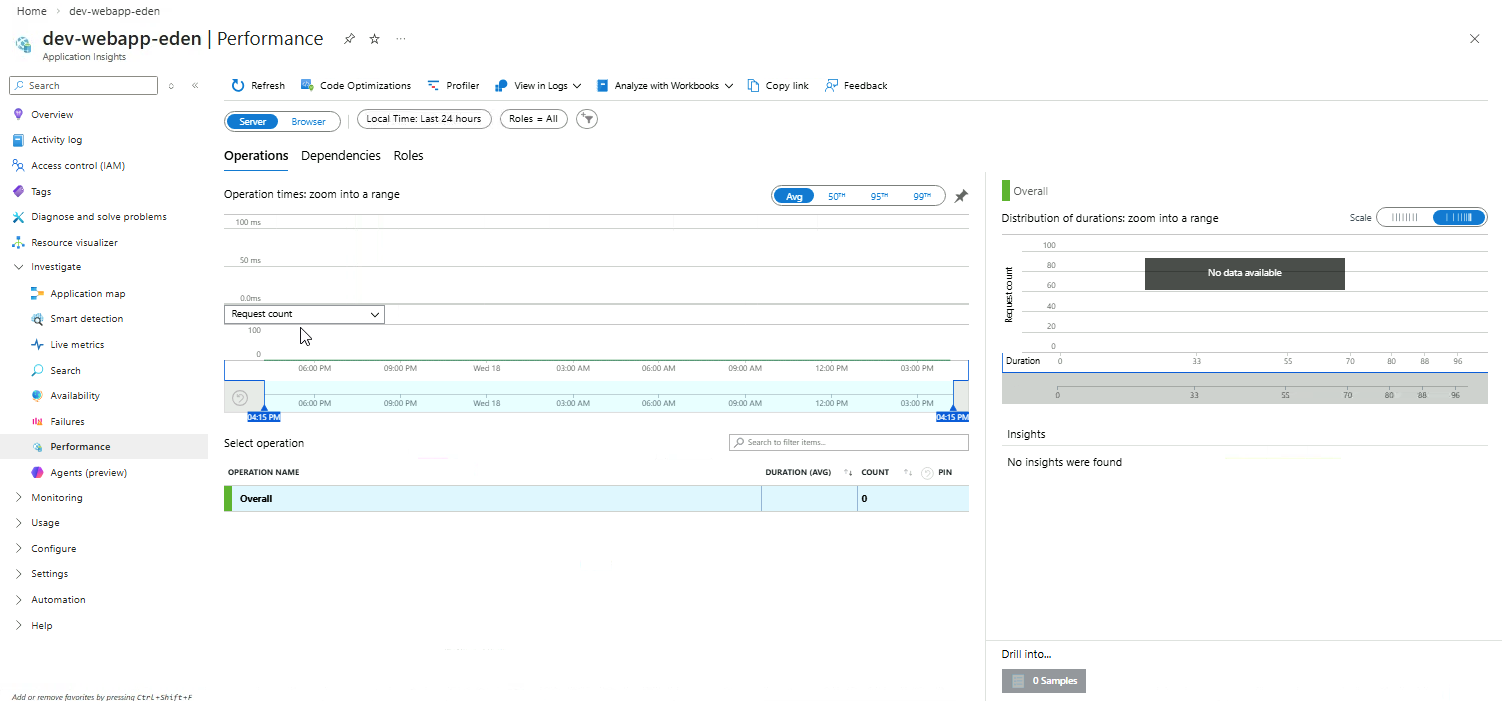Click the search to filter items field
Viewport: 1502px width, 701px height.
tap(848, 442)
